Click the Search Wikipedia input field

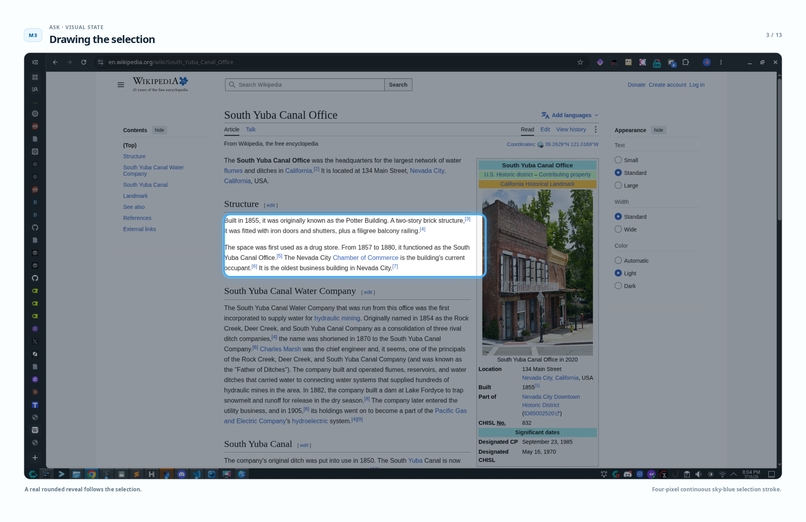point(305,85)
